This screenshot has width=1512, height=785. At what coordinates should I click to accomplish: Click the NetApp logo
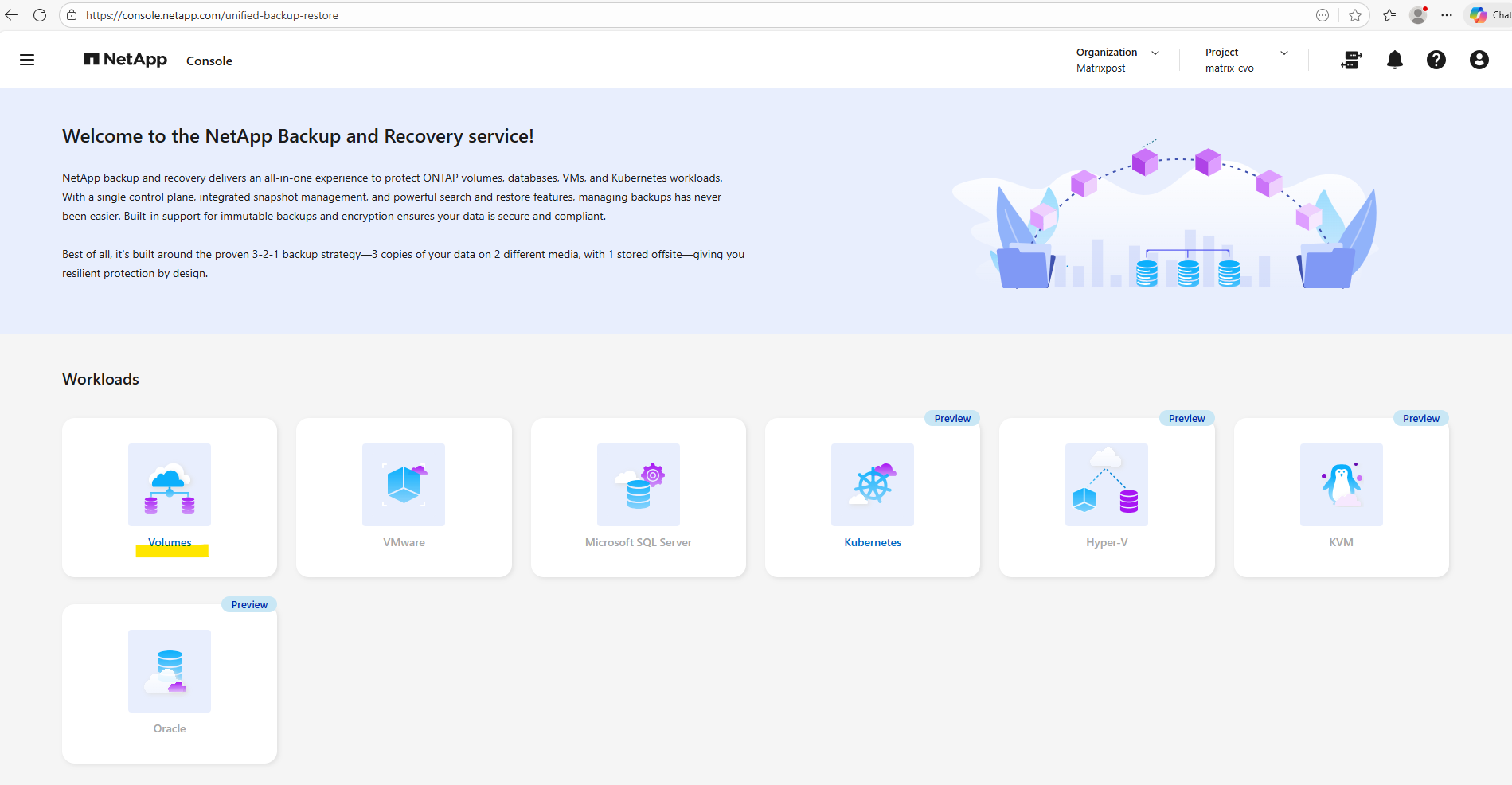click(x=126, y=60)
